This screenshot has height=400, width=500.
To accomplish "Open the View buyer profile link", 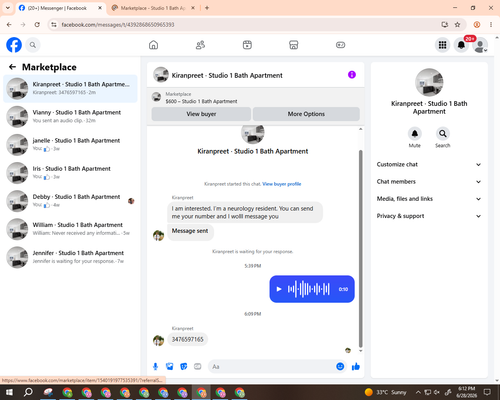I will pyautogui.click(x=282, y=184).
